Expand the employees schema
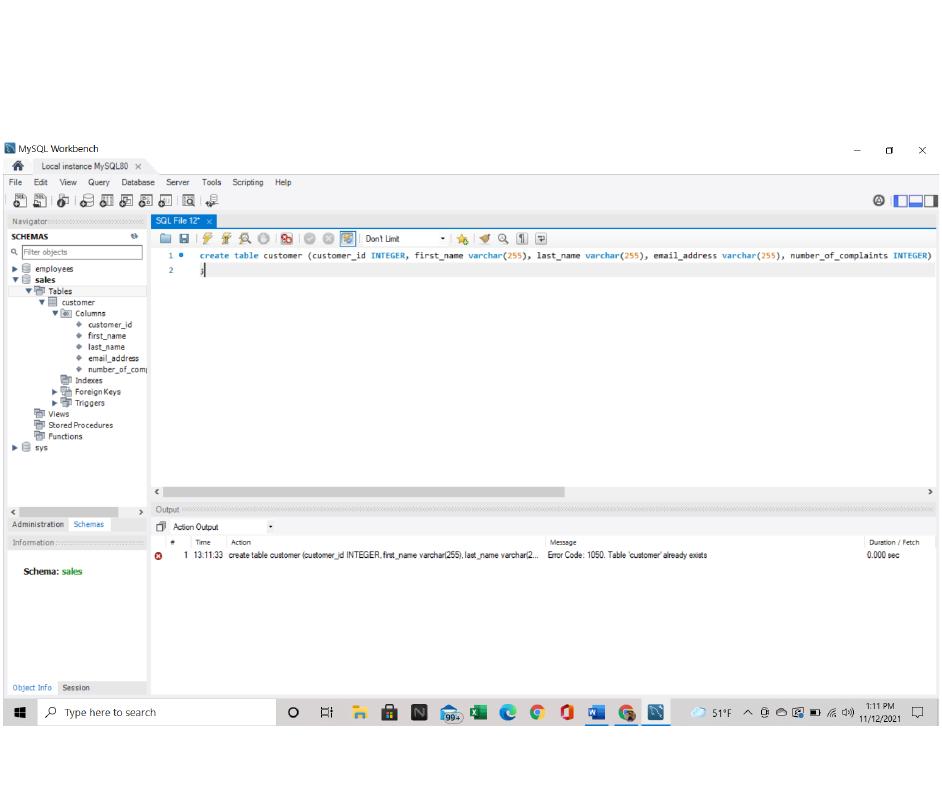The width and height of the screenshot is (942, 800). (15, 269)
